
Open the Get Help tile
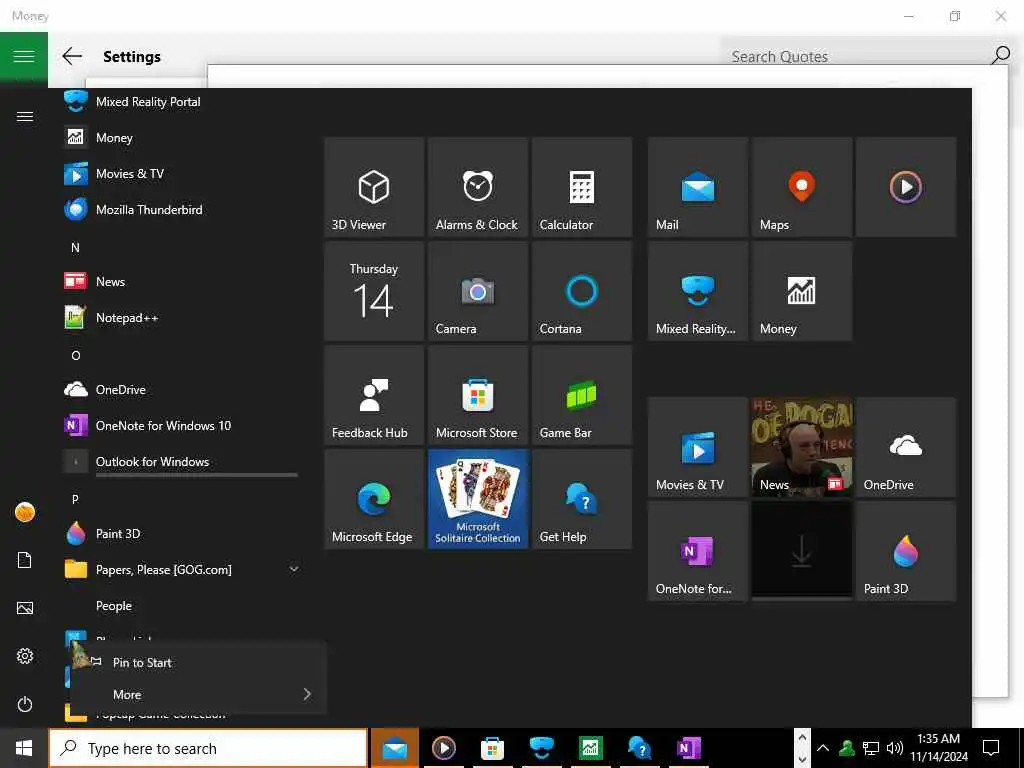pos(581,499)
